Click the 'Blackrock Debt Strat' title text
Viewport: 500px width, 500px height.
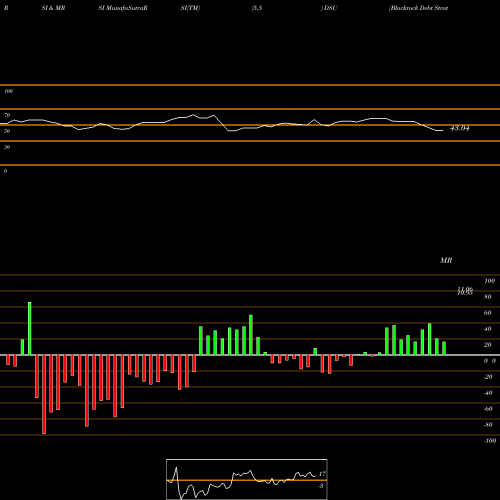(419, 8)
